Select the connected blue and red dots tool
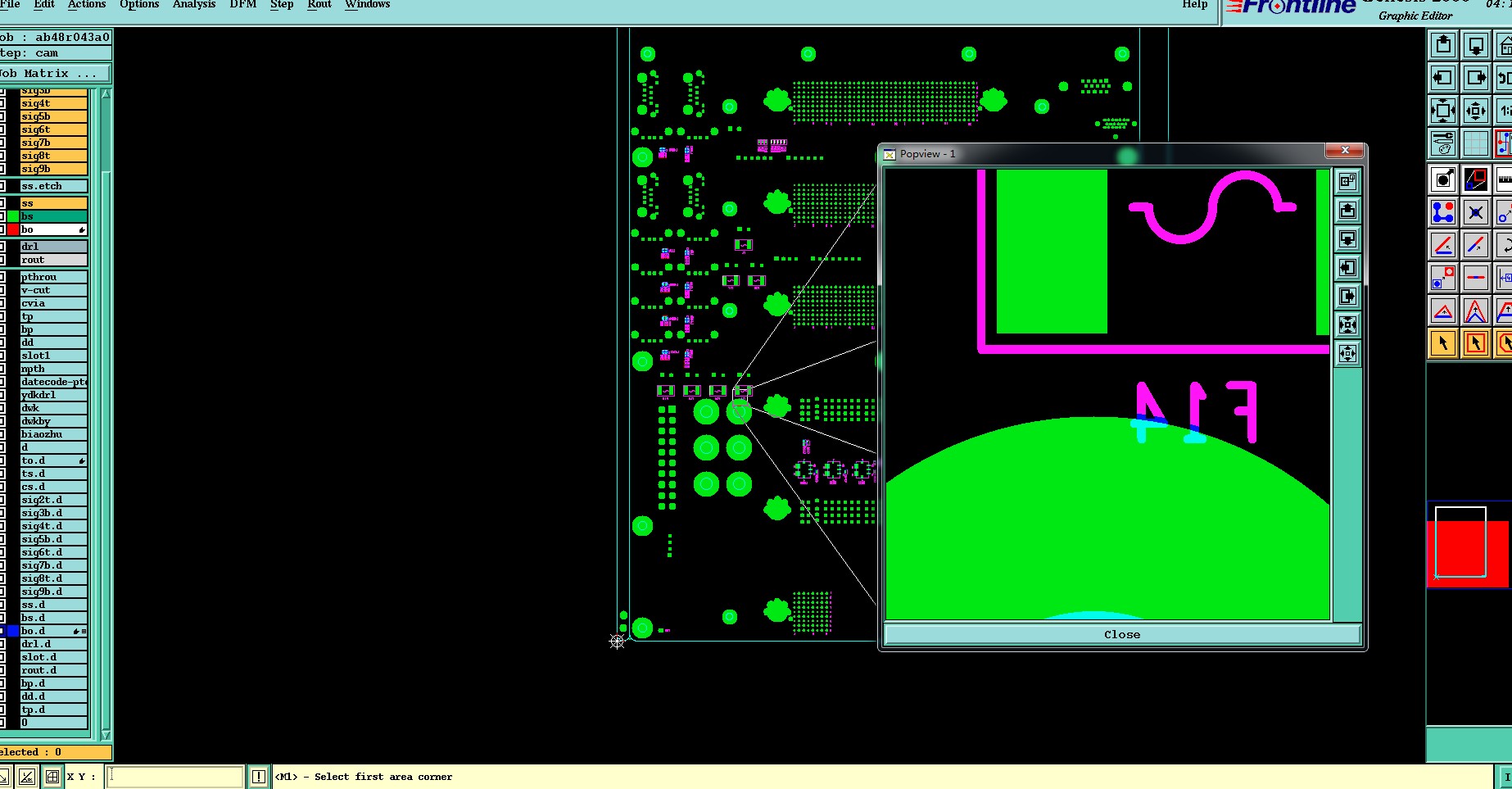The height and width of the screenshot is (789, 1512). tap(1443, 211)
